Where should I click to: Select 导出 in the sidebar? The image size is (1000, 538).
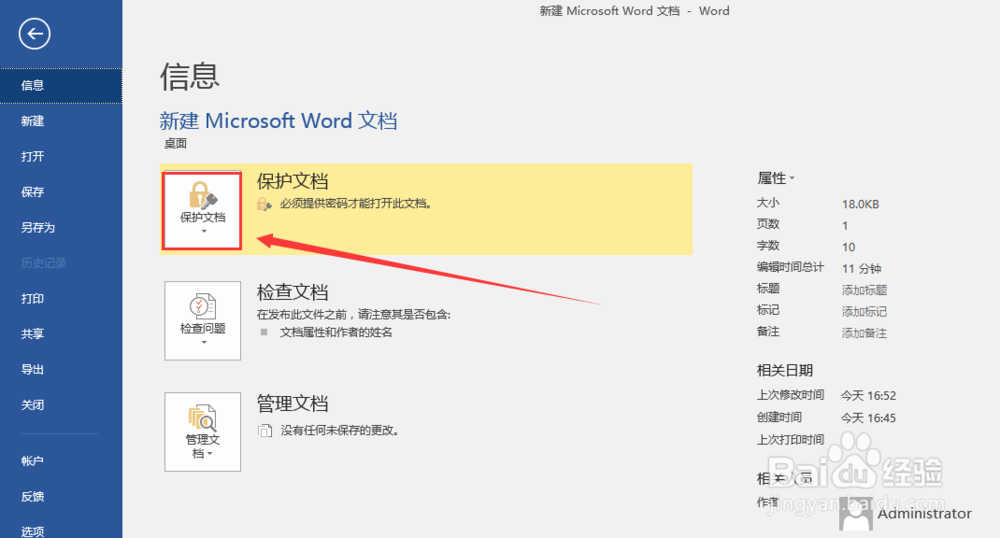[x=61, y=369]
